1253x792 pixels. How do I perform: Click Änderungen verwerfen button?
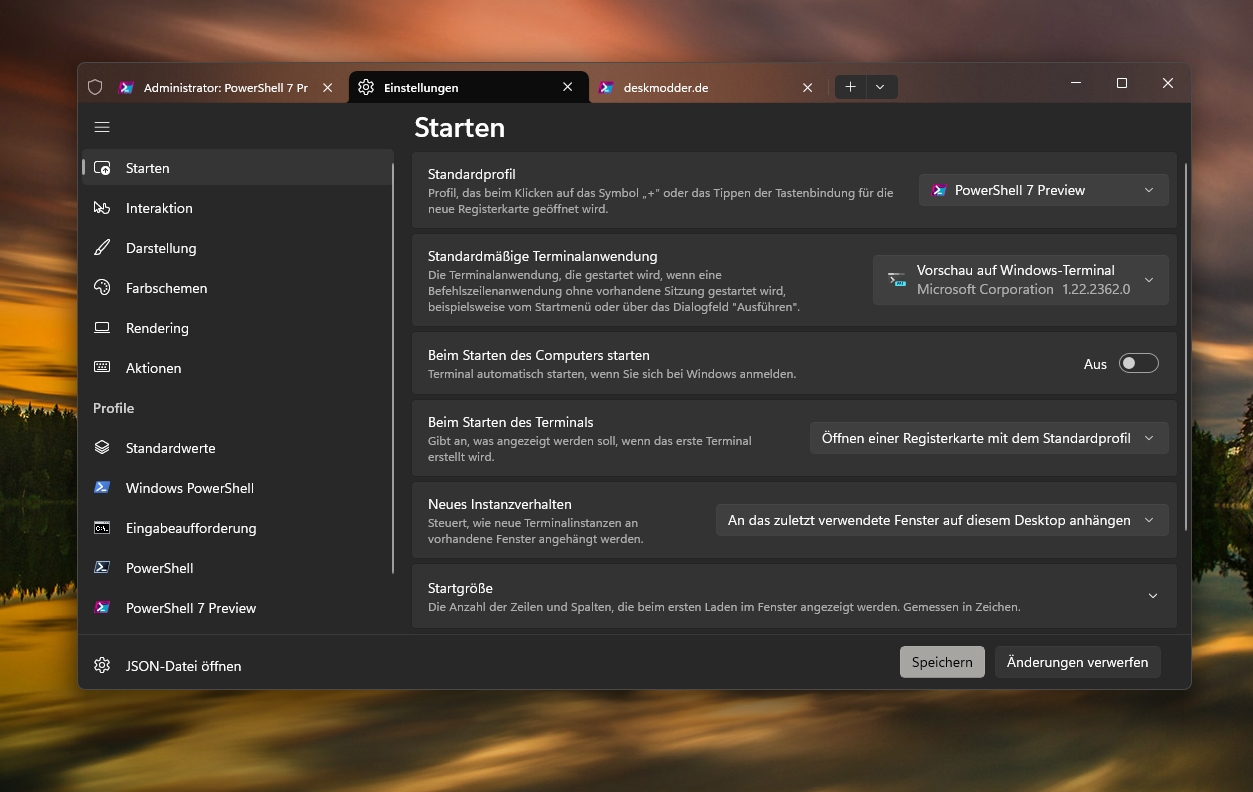pyautogui.click(x=1077, y=662)
